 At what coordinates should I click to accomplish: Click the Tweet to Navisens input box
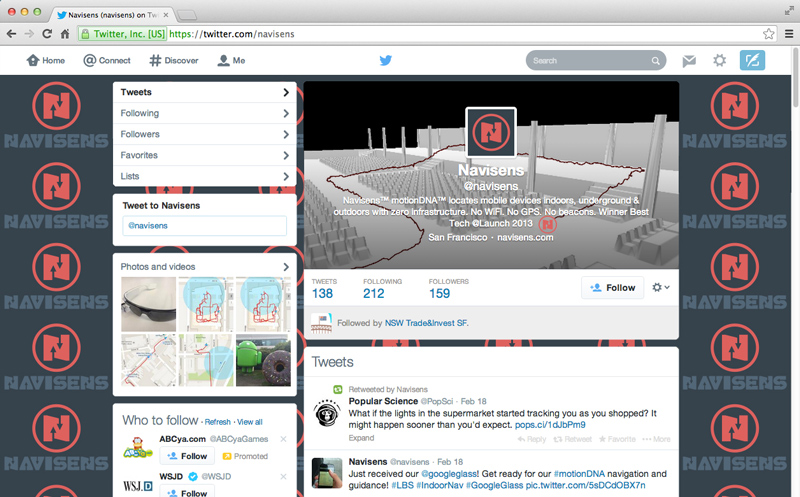point(205,226)
